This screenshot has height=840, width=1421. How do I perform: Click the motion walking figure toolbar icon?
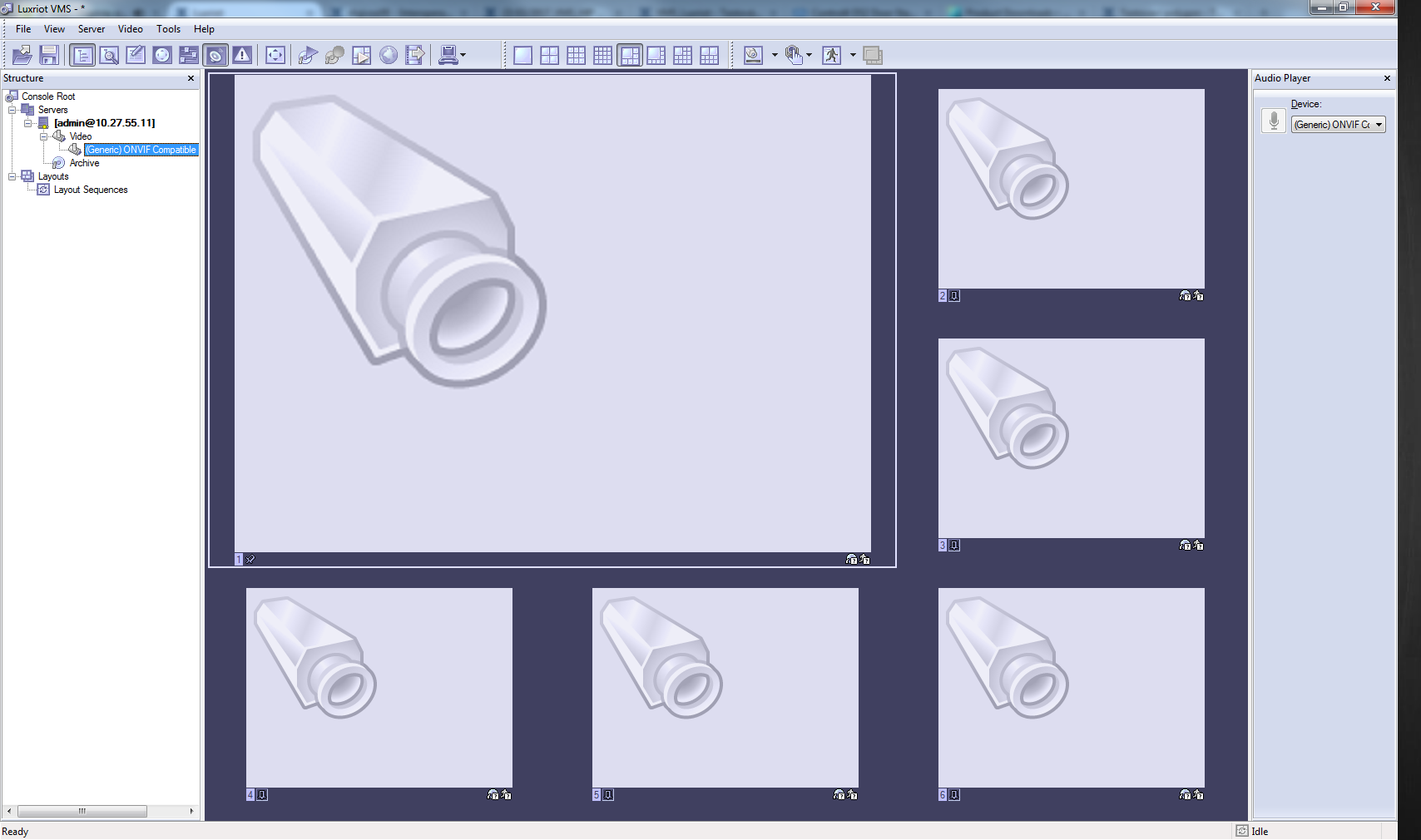coord(831,56)
